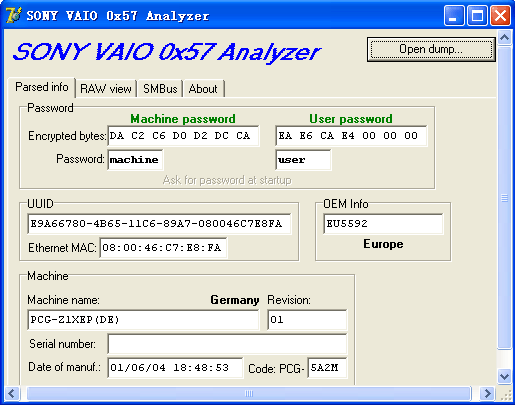Click the vertical scrollbar down arrow
515x405 pixels.
pos(504,377)
